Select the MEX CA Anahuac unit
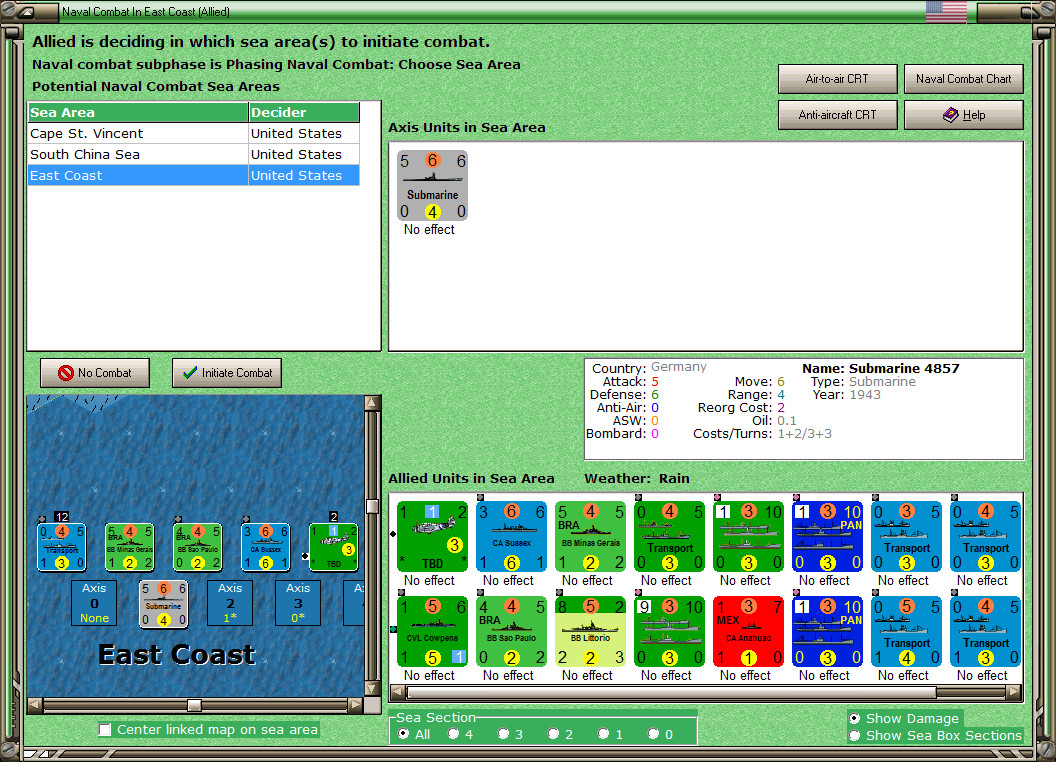 (x=748, y=631)
